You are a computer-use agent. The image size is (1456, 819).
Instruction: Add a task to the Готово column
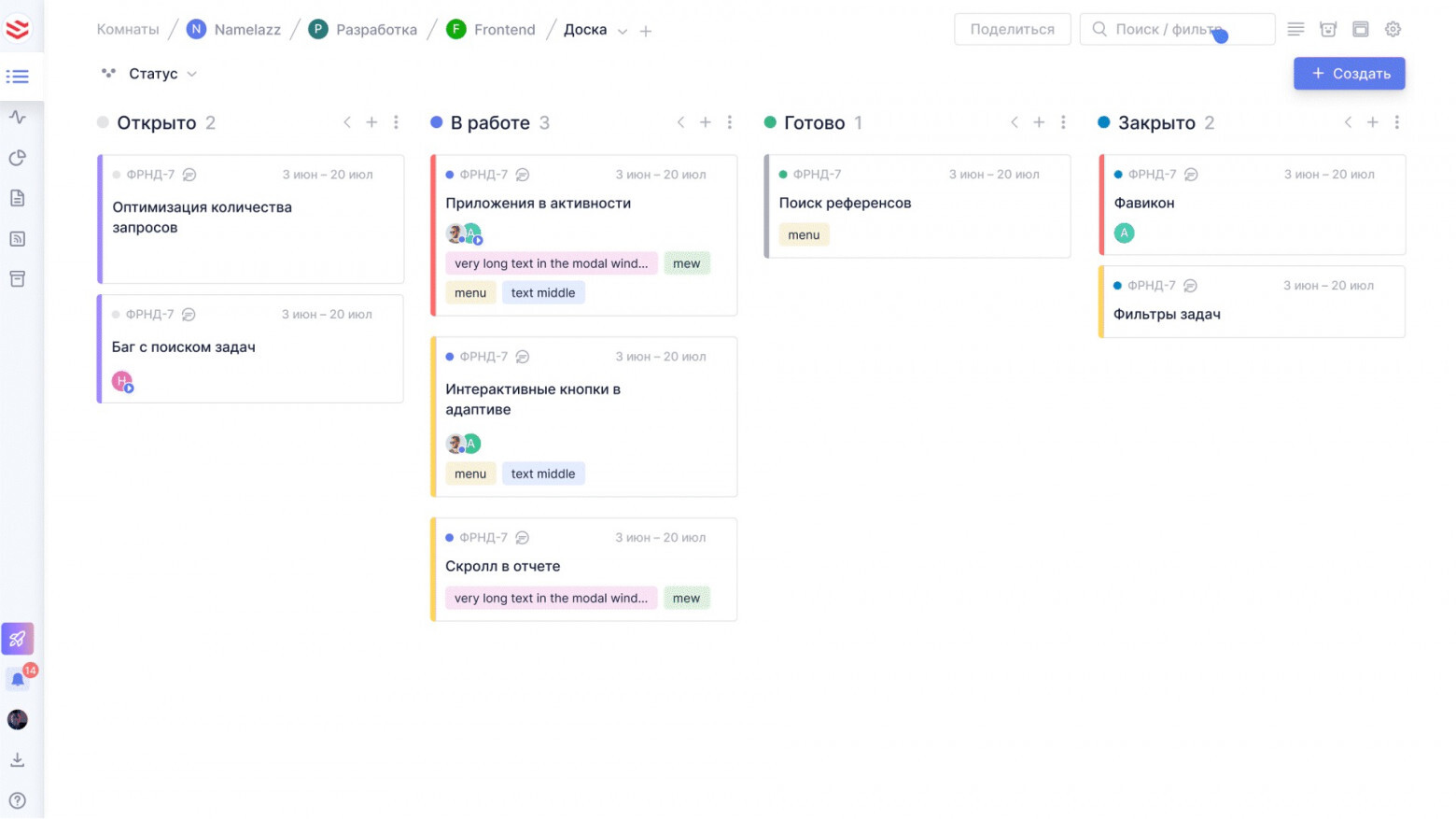(x=1039, y=122)
